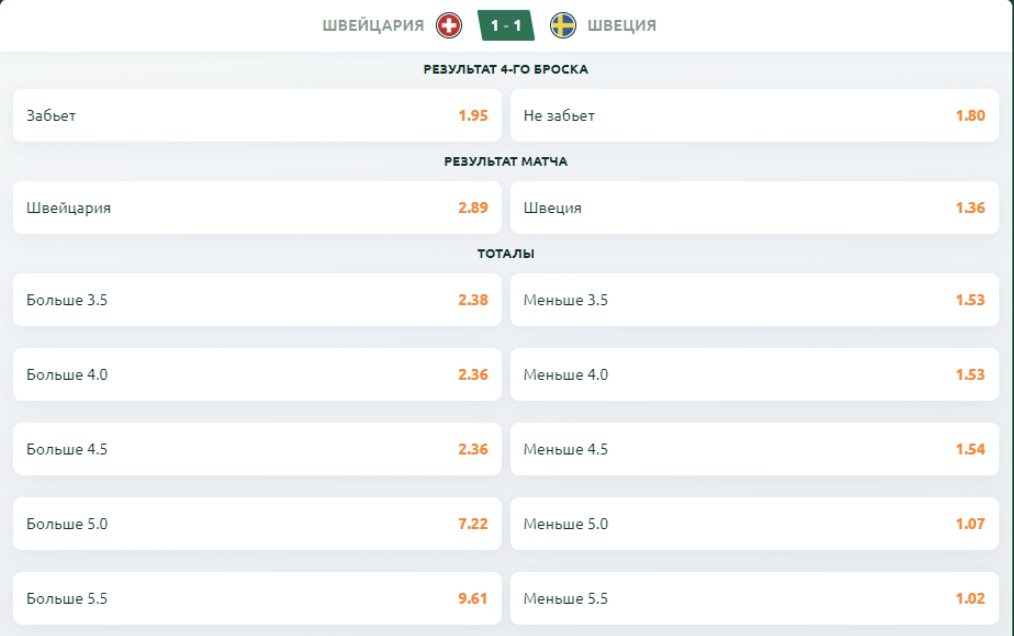This screenshot has width=1014, height=636.
Task: Bet on 'Меньше 4.5' at 1.54
Action: click(x=754, y=449)
